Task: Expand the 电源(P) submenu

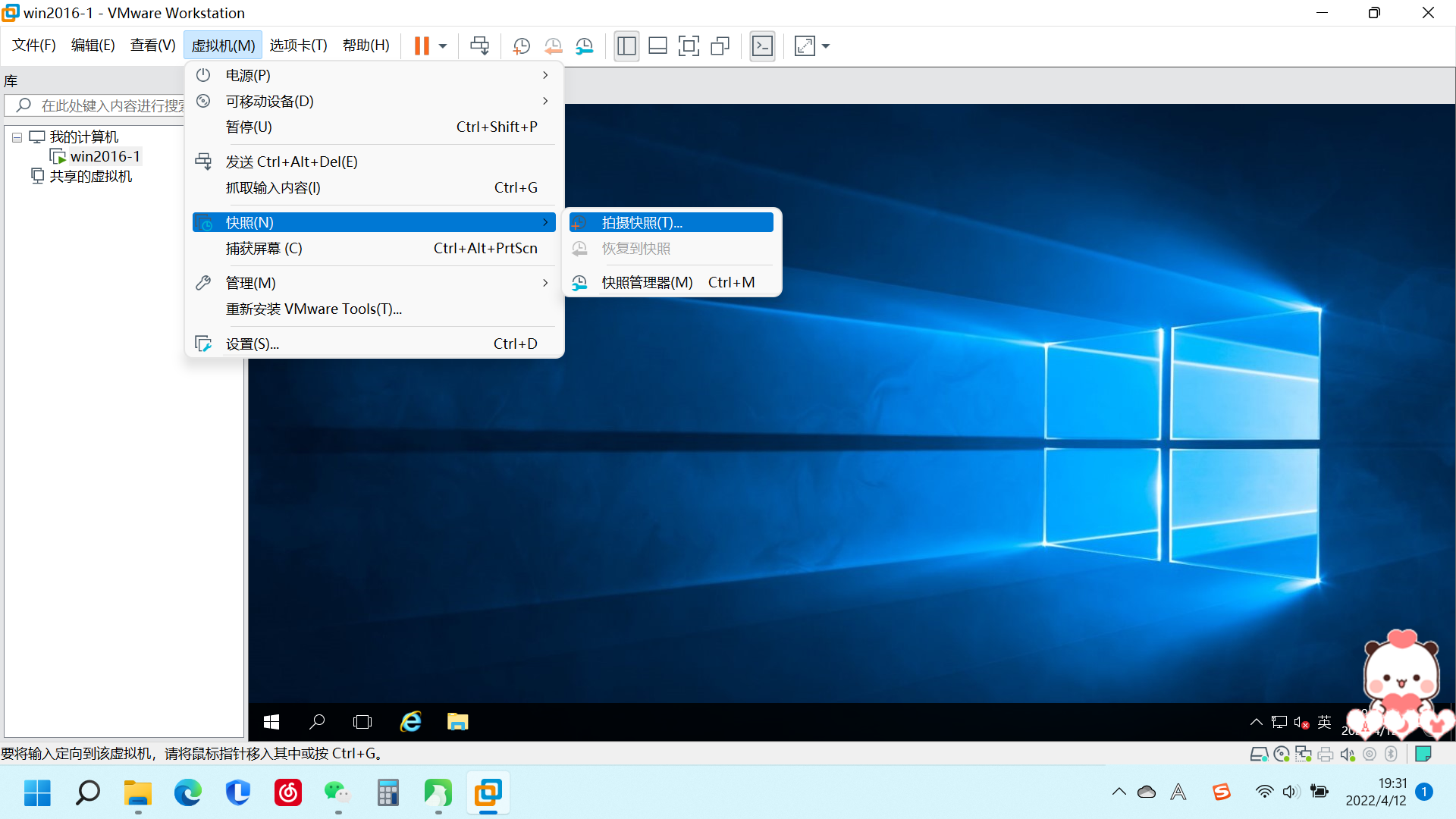Action: pos(248,75)
